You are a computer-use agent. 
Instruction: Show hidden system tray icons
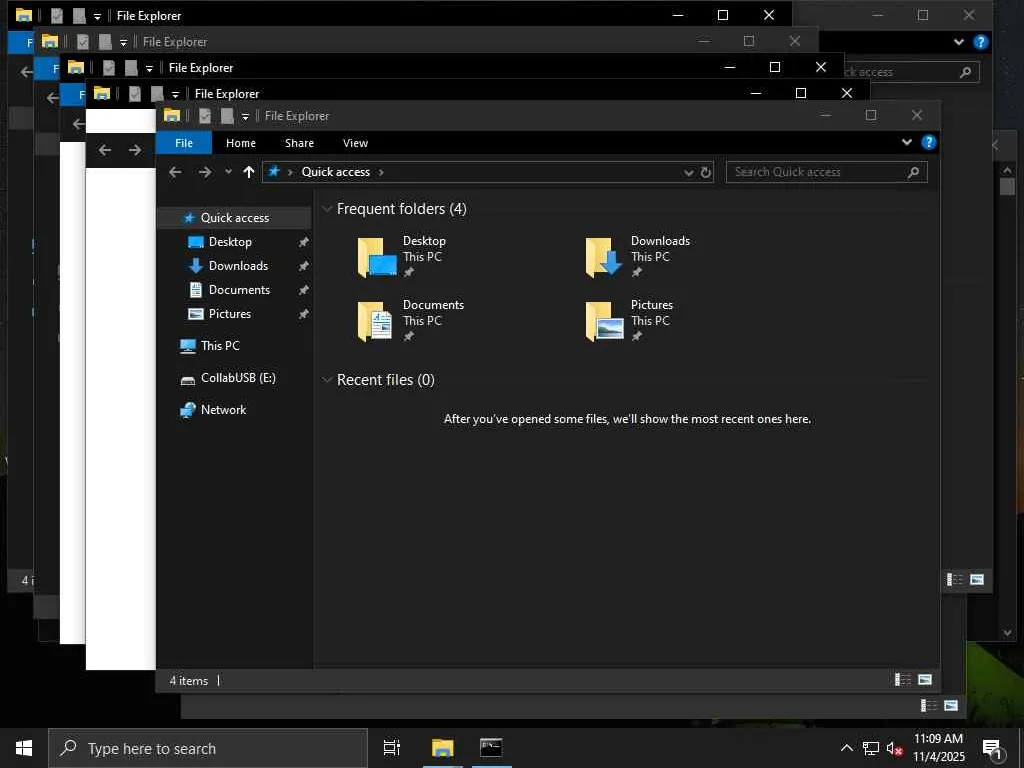[846, 748]
